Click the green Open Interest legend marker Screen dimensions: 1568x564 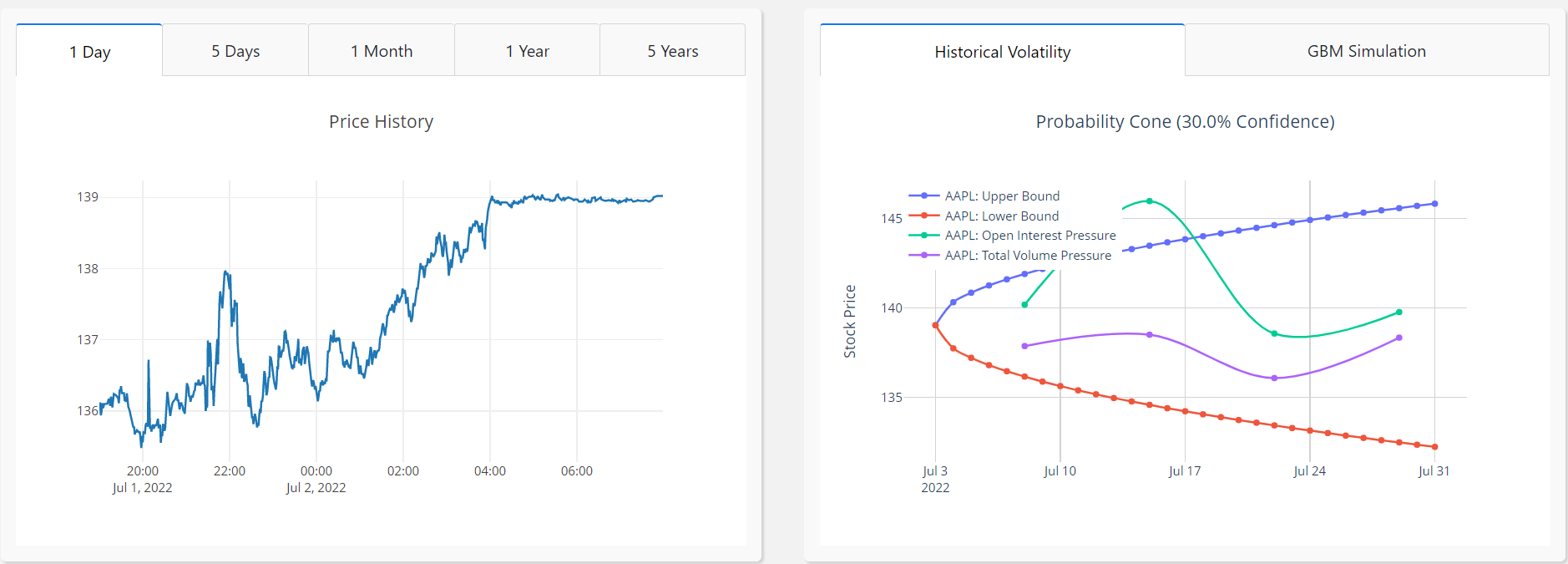[x=924, y=236]
